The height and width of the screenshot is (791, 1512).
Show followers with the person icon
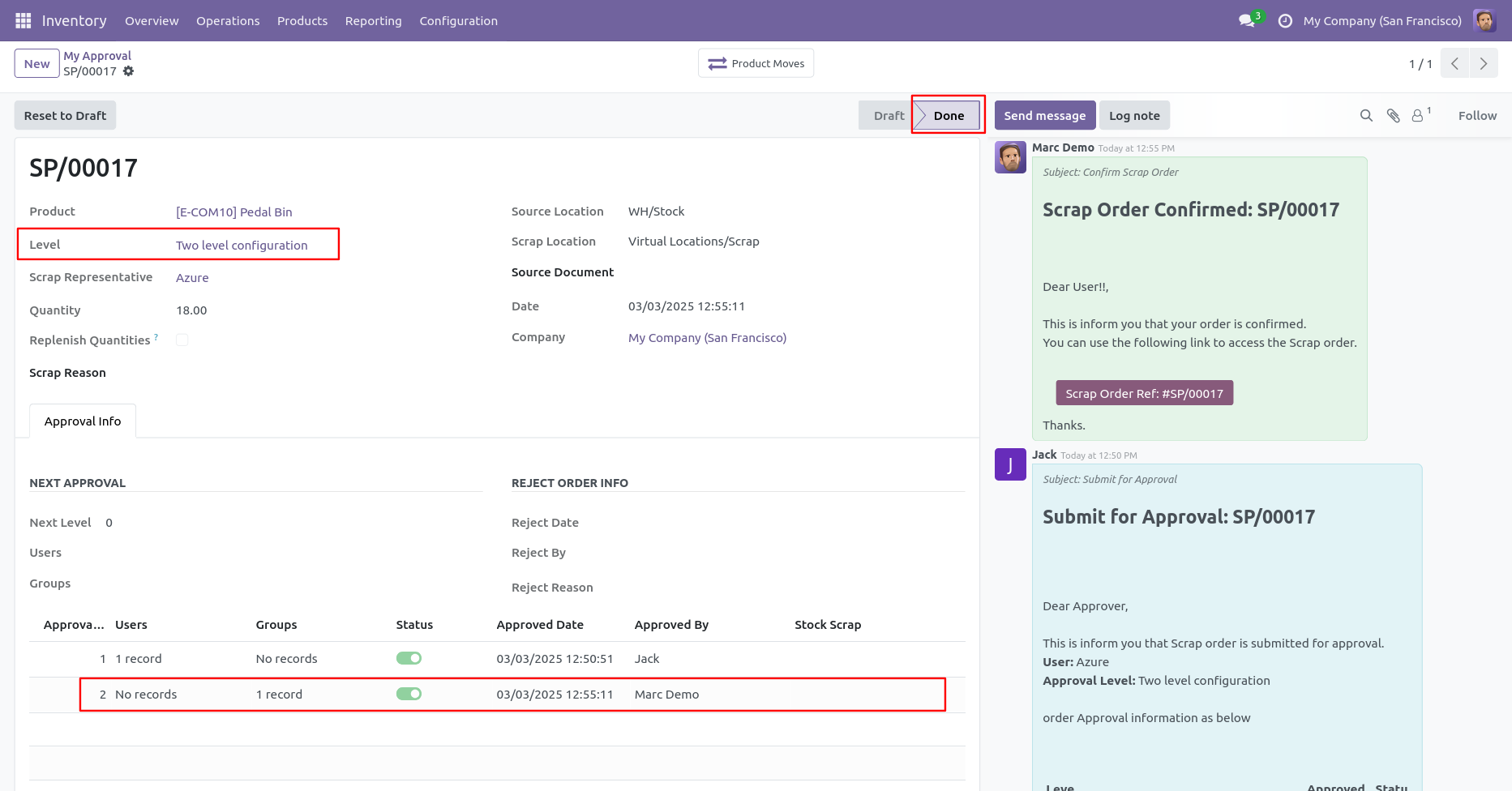1418,116
